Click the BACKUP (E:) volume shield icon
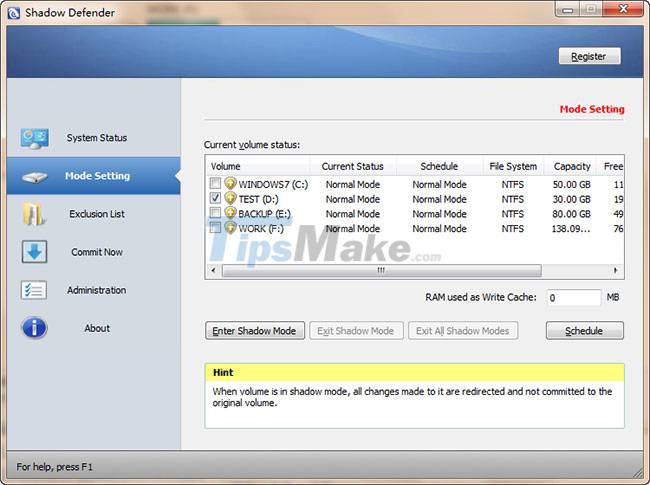Image resolution: width=650 pixels, height=485 pixels. pyautogui.click(x=230, y=213)
